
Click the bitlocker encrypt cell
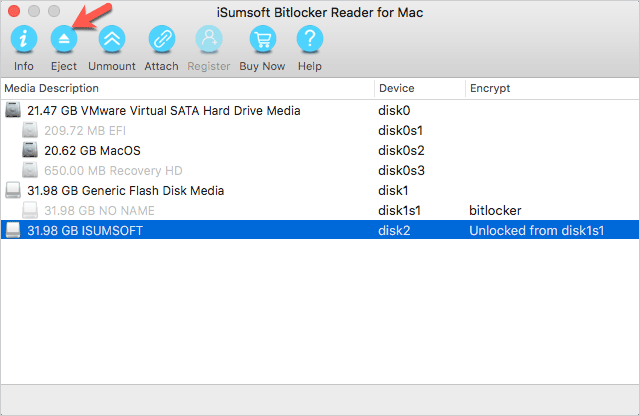pos(495,211)
